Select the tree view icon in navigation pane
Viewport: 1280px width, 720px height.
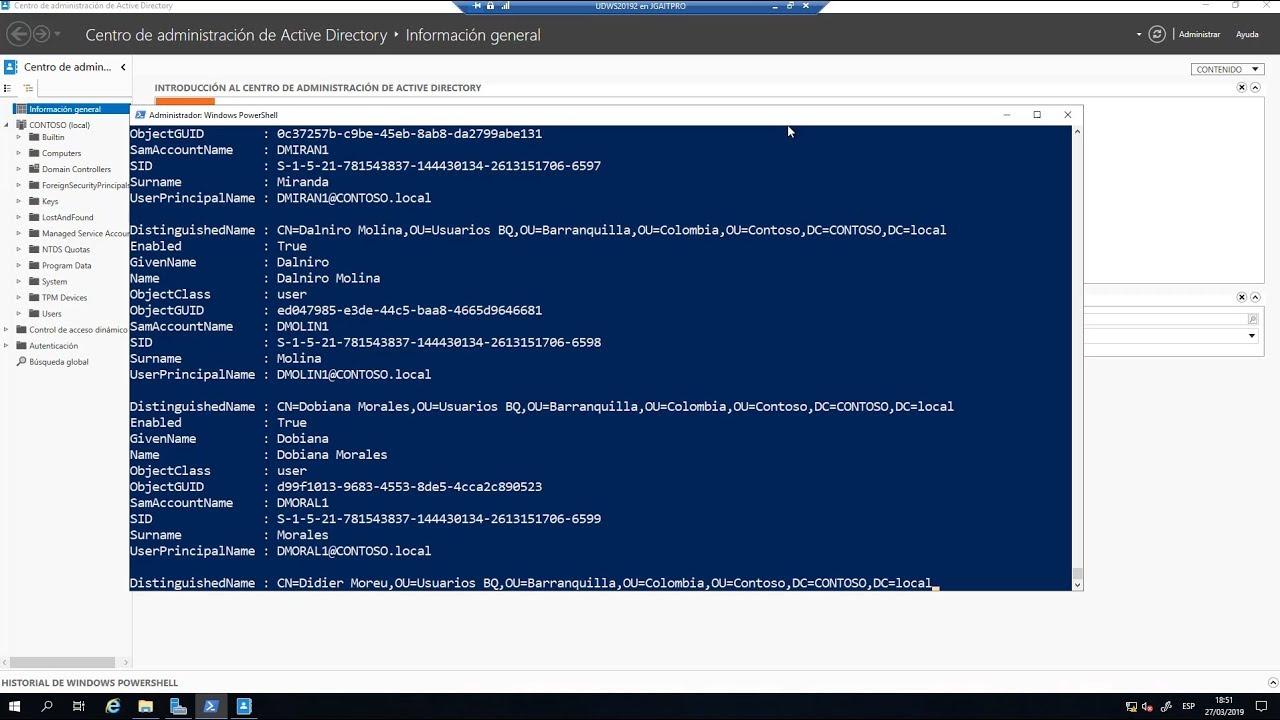tap(28, 88)
